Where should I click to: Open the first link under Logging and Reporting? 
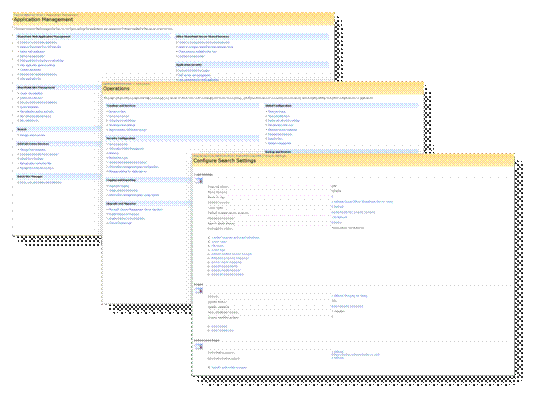(x=119, y=186)
